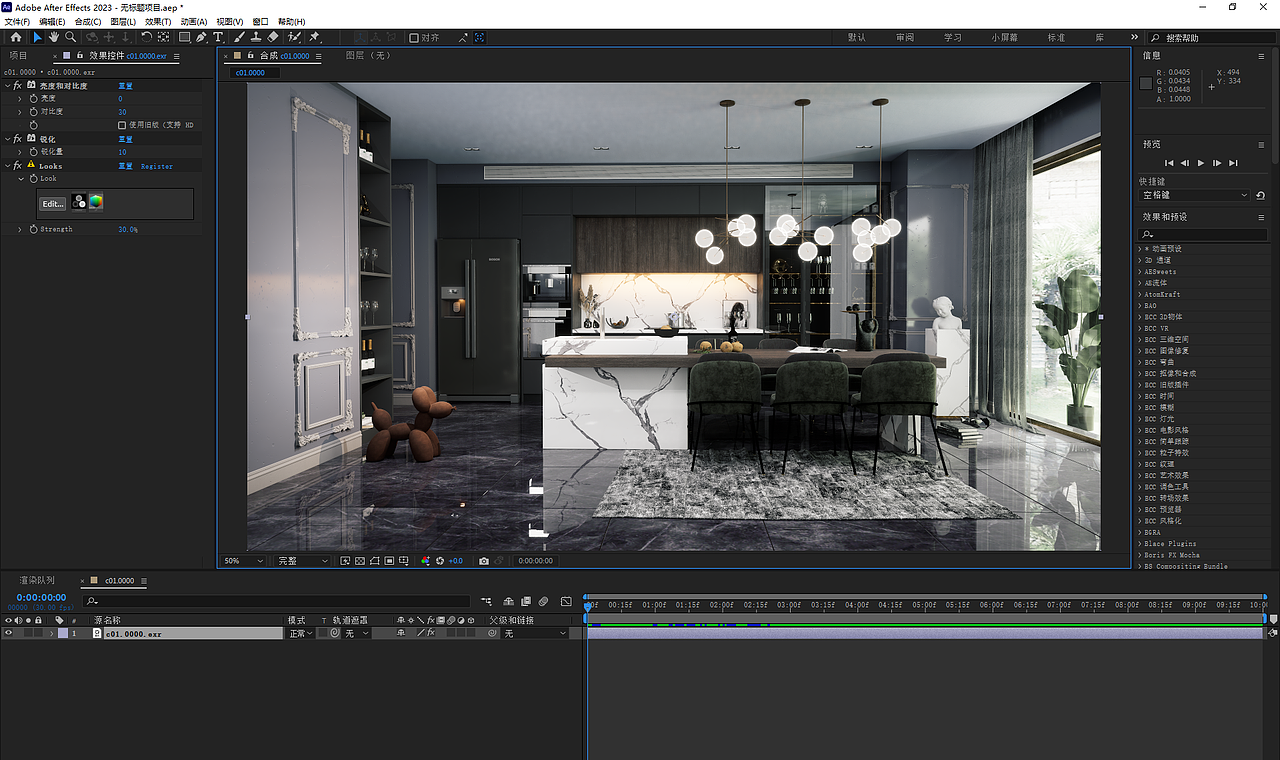Switch to the 项目 panel tab
This screenshot has width=1280, height=760.
click(x=19, y=56)
